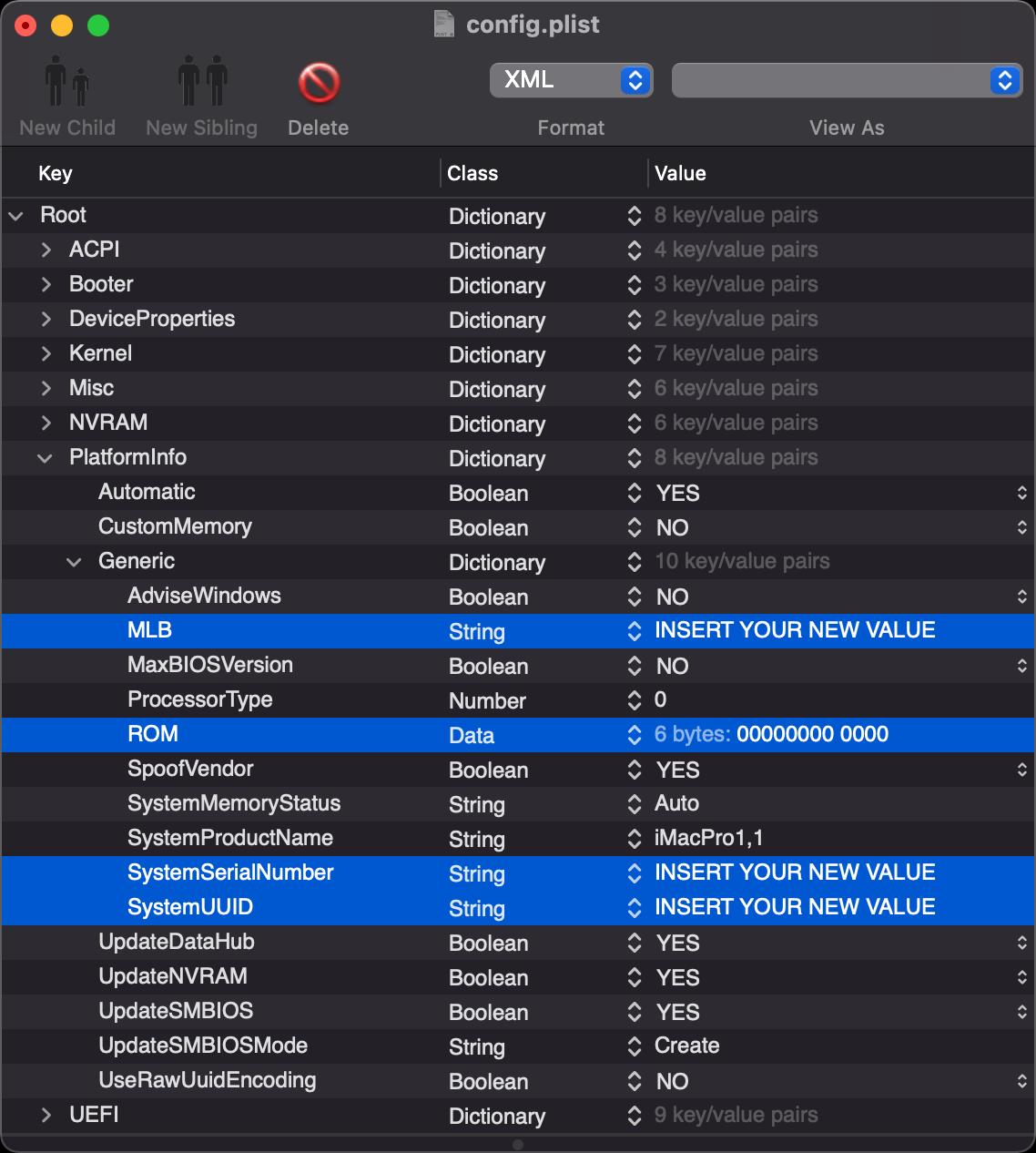
Task: Click the iMacPro1,1 value cell
Action: (709, 838)
